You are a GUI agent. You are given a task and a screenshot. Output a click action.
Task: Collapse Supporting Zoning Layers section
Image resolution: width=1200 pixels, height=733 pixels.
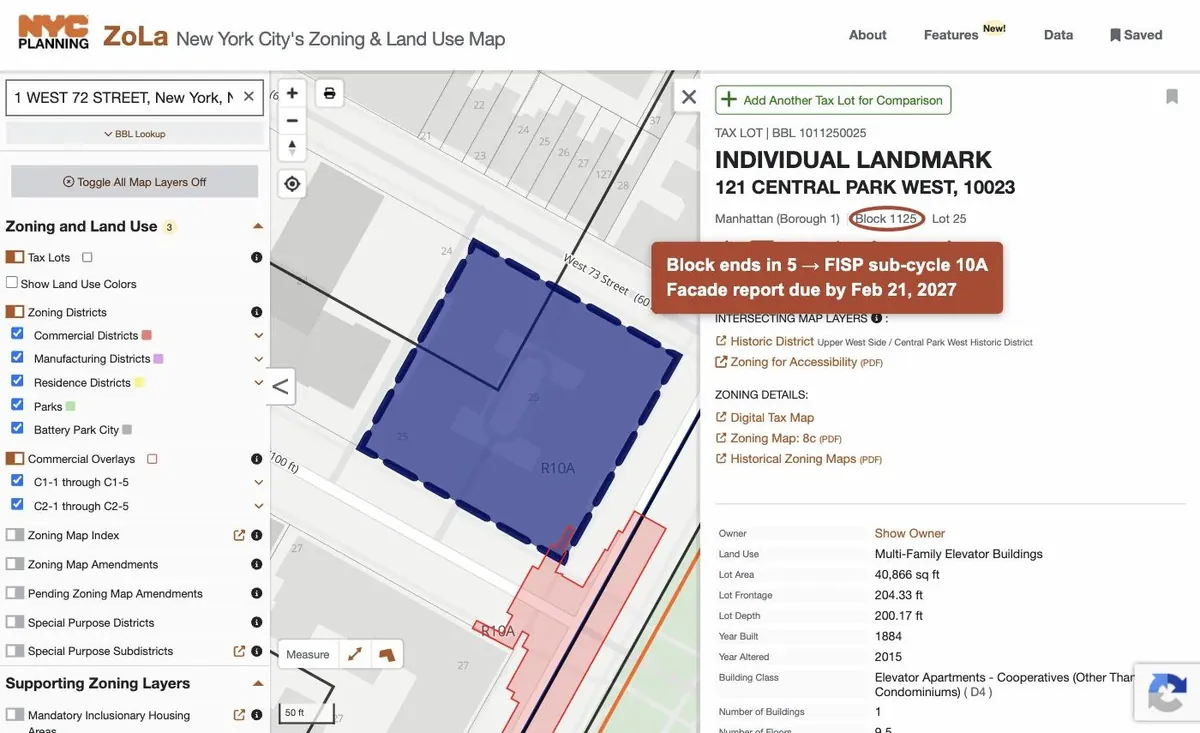[258, 683]
